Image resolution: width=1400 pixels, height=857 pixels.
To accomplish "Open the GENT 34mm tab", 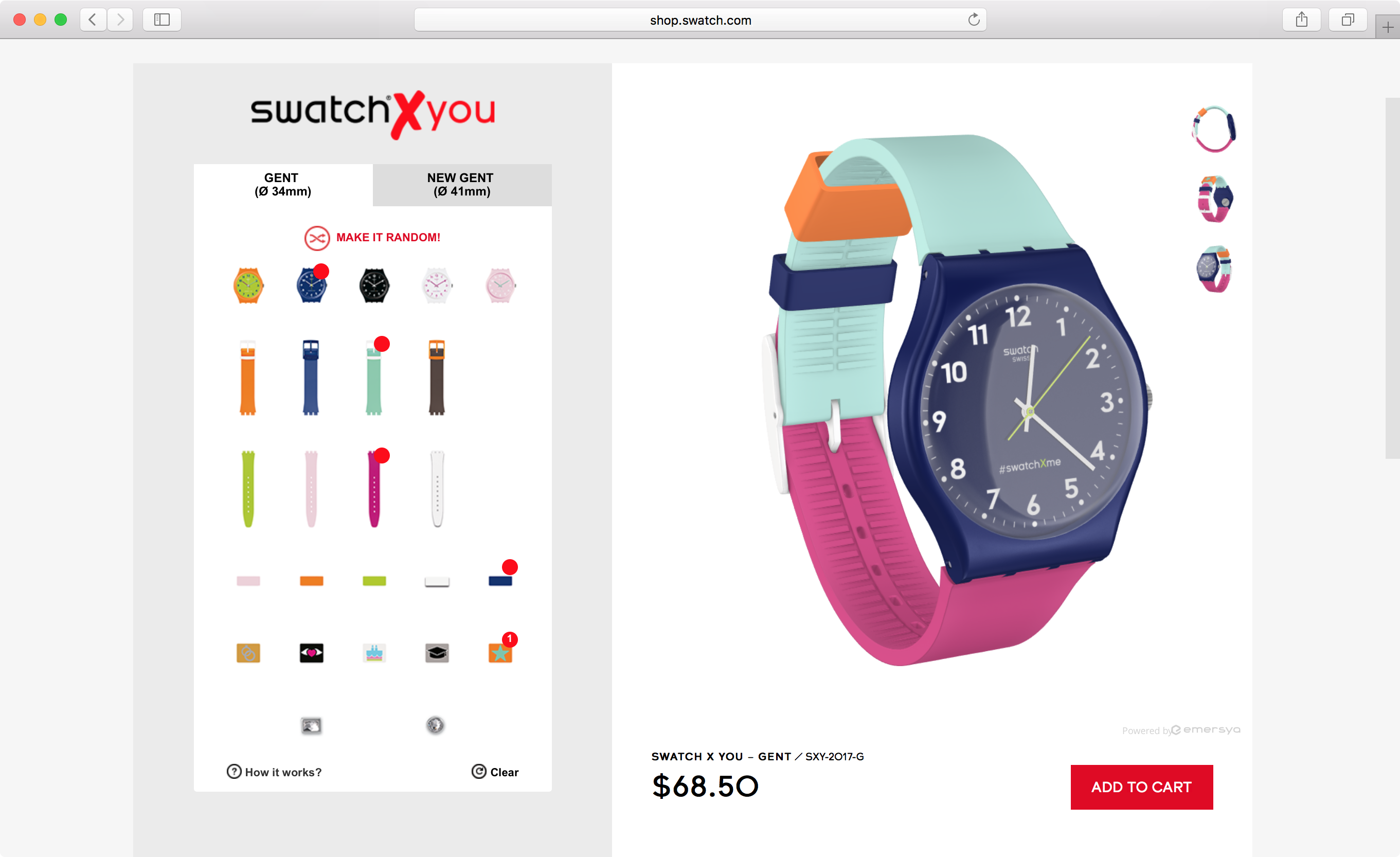I will [283, 185].
